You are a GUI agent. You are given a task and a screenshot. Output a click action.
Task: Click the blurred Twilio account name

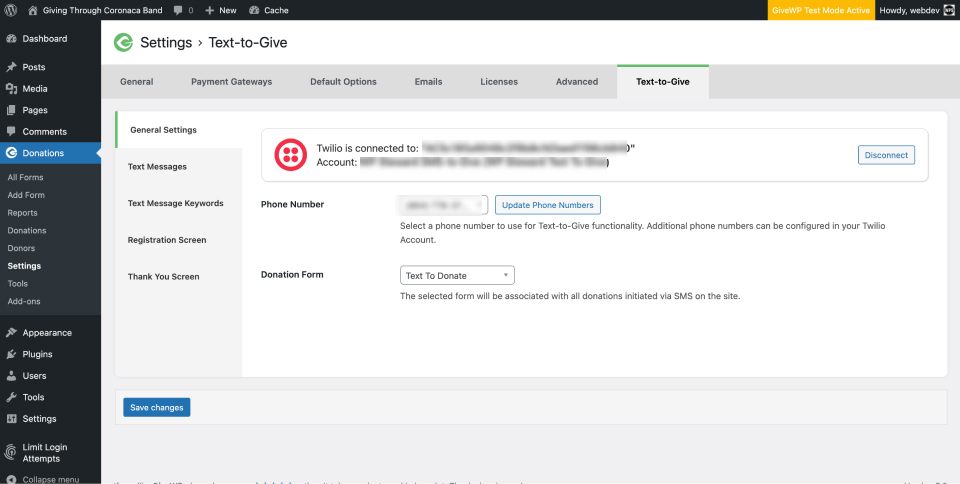[x=483, y=162]
